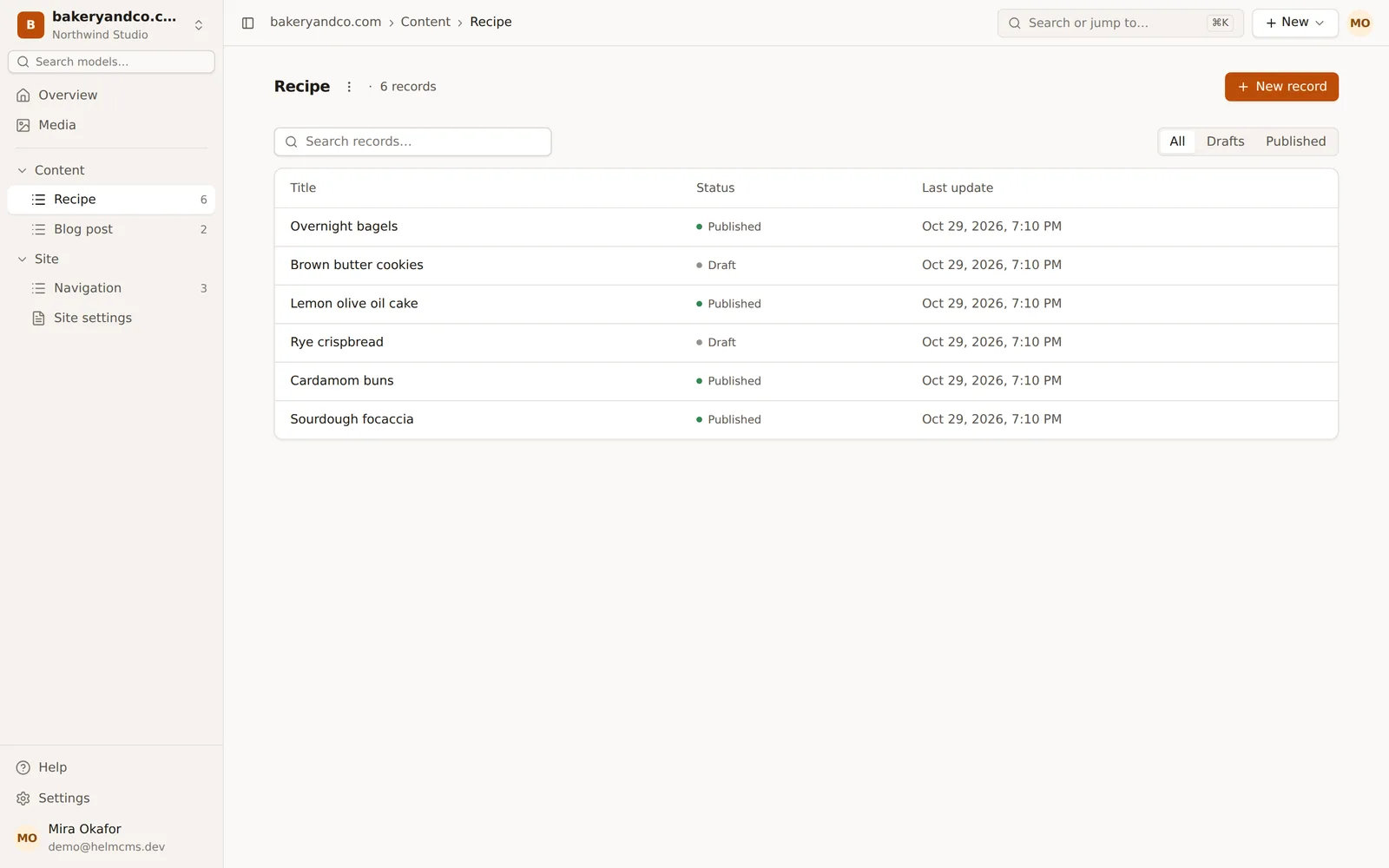
Task: Open the Lemon olive oil cake record
Action: [806, 304]
